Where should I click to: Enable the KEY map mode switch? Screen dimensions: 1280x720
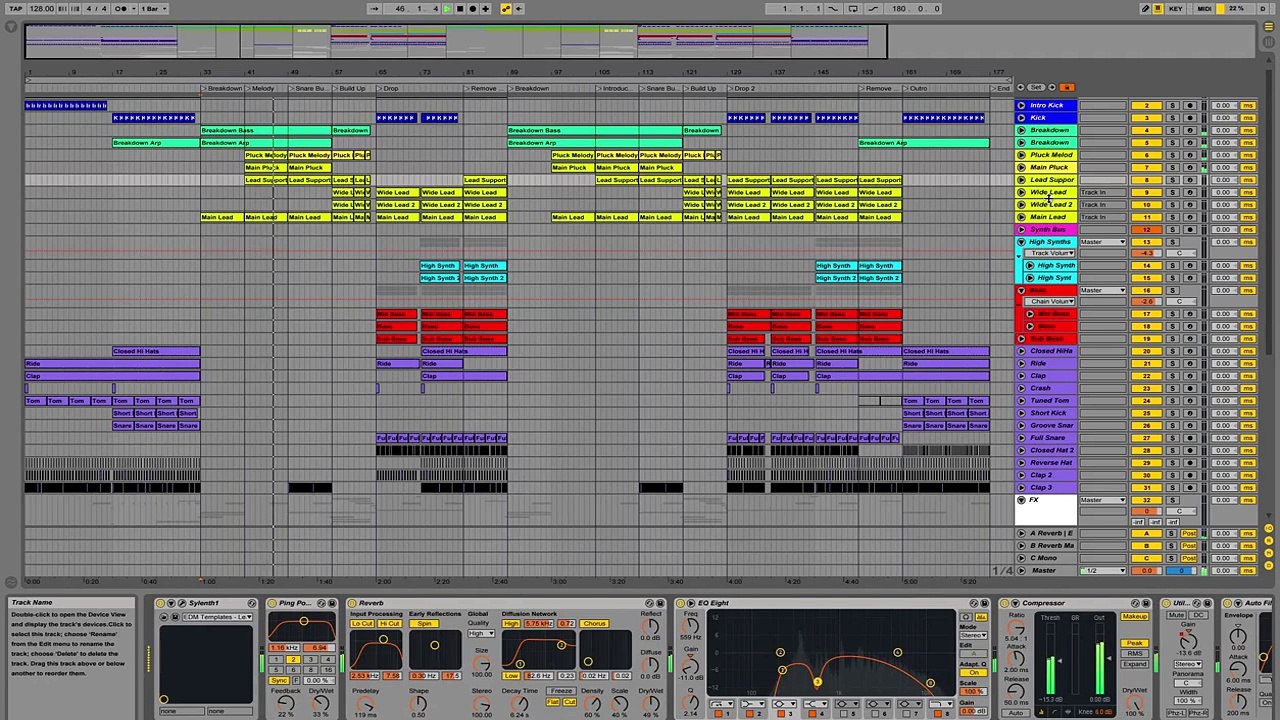[1175, 8]
